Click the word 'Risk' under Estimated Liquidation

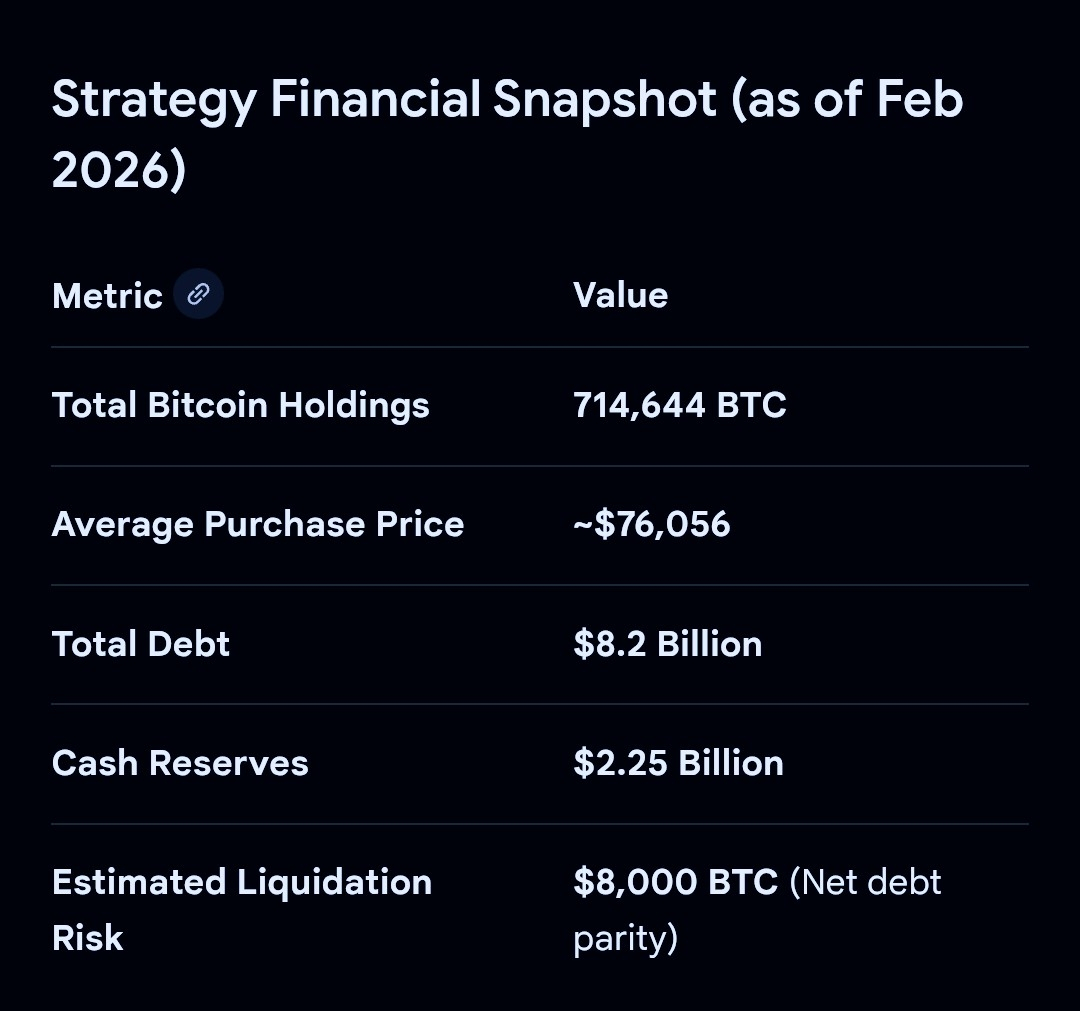(x=87, y=938)
